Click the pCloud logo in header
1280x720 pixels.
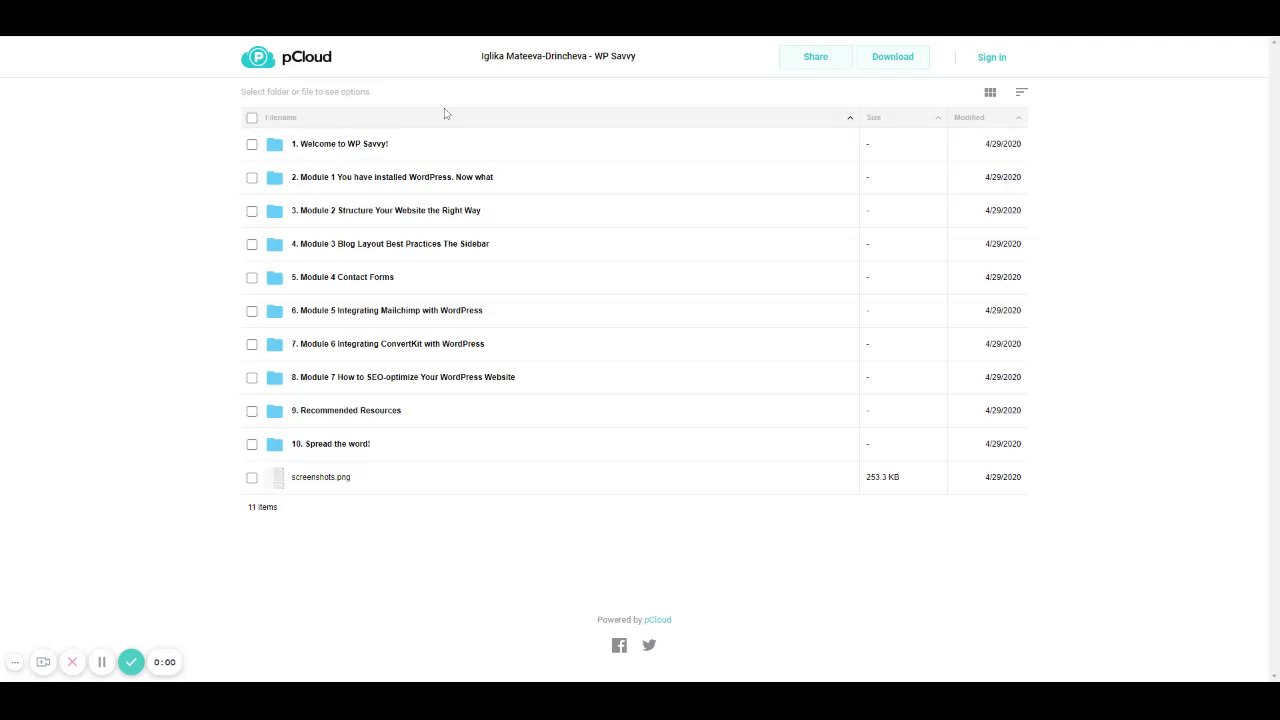click(x=286, y=57)
